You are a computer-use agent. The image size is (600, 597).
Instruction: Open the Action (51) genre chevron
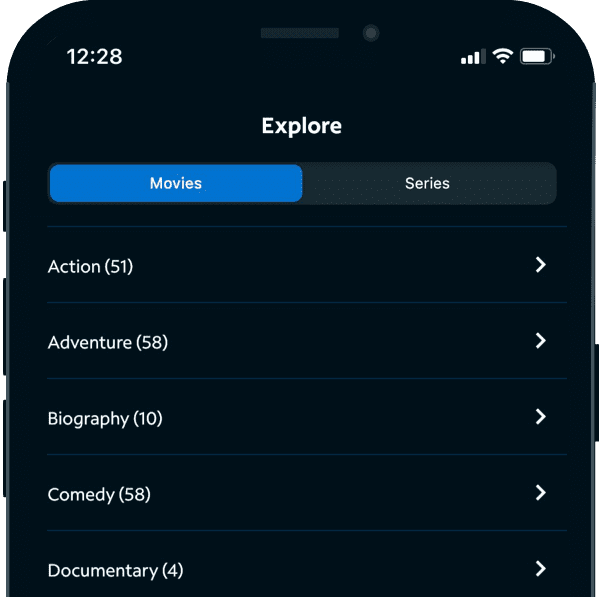click(x=540, y=265)
